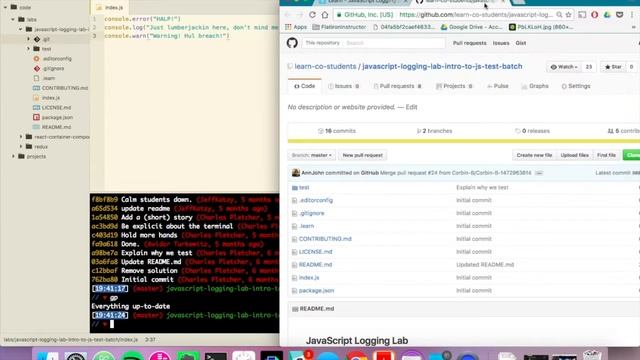This screenshot has height=360, width=640.
Task: Expand the .git folder in tree
Action: (x=28, y=39)
